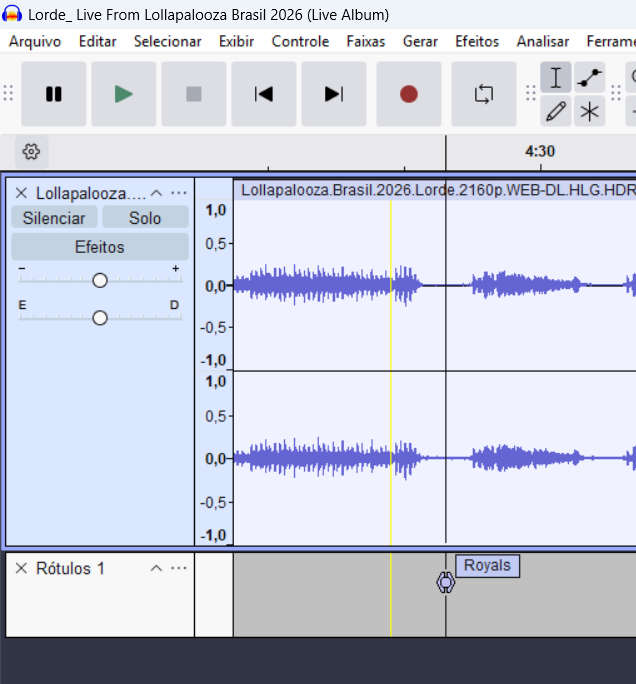
Task: Click the lower channel vertical scale 0,0
Action: pyautogui.click(x=215, y=459)
